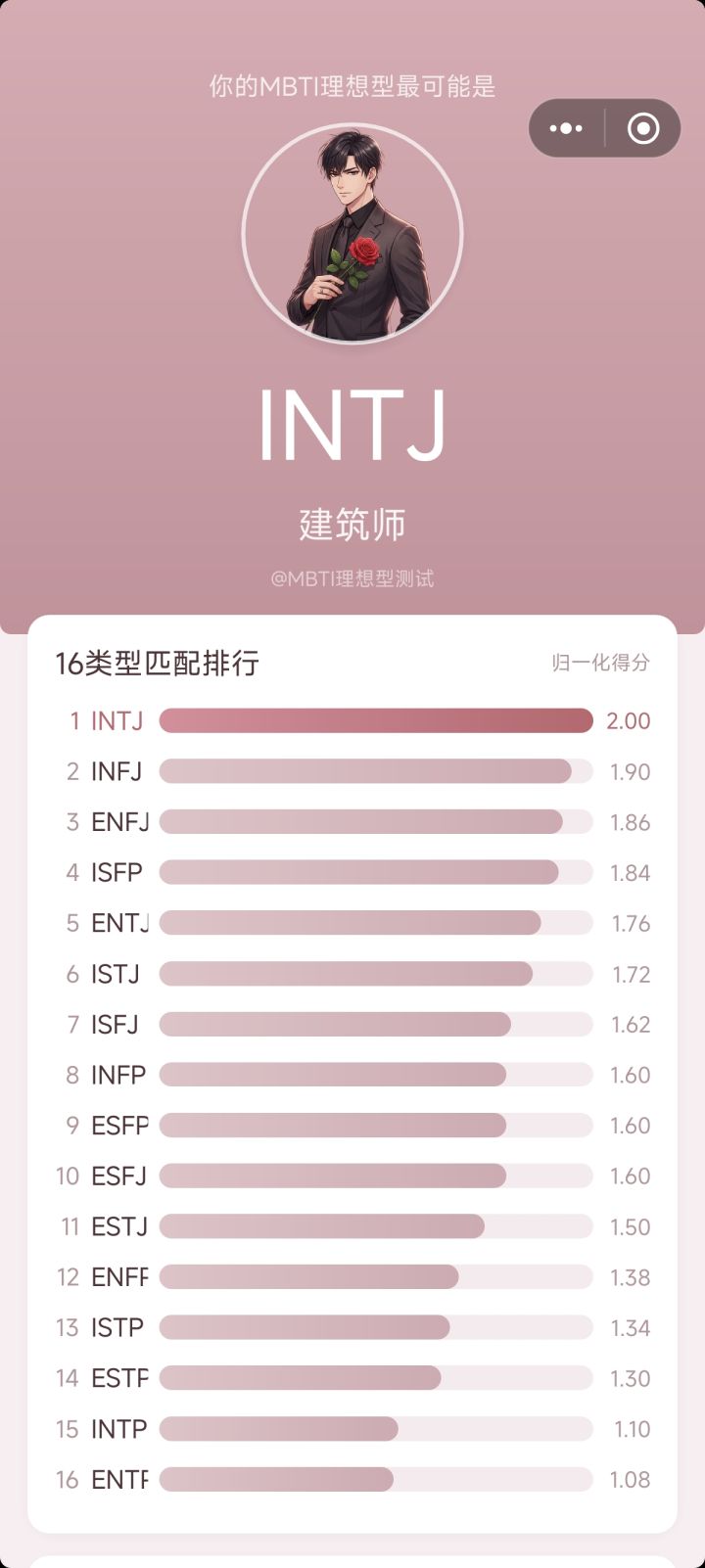Tap the 建筑师 subtitle text
705x1568 pixels.
click(352, 525)
